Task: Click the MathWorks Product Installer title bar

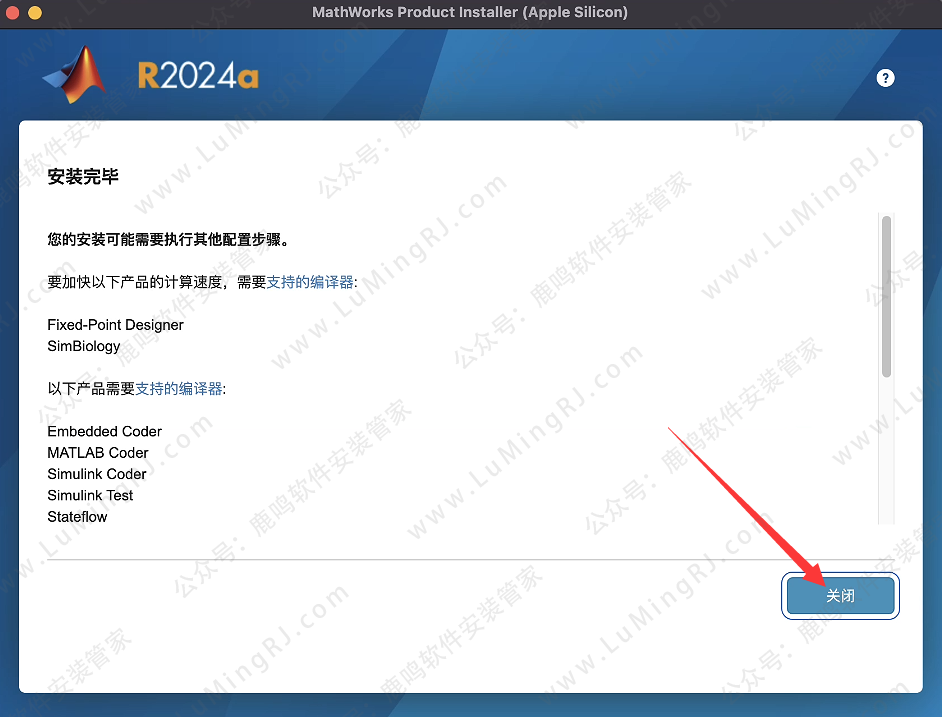Action: point(470,13)
